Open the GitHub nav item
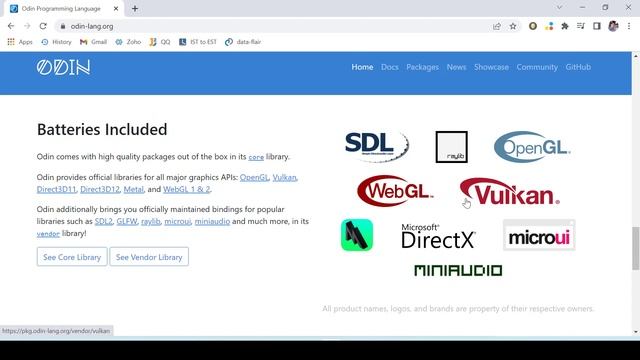This screenshot has height=360, width=640. pos(578,67)
